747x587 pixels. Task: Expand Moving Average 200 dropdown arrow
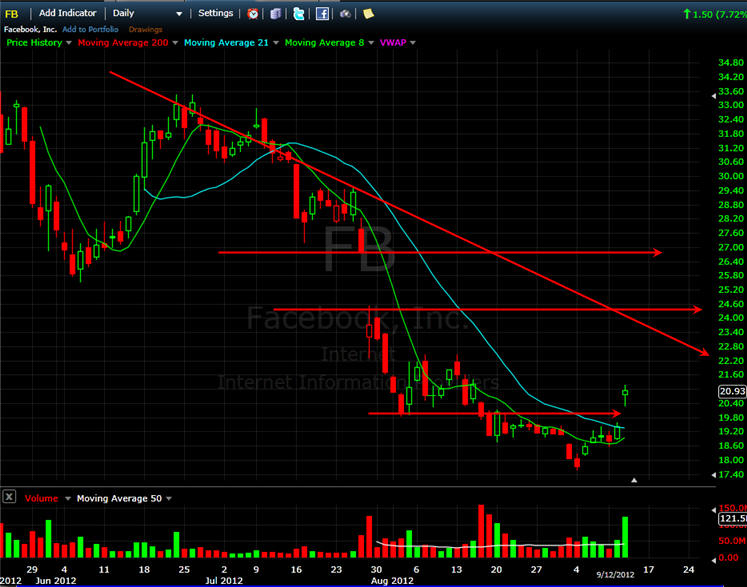tap(175, 43)
